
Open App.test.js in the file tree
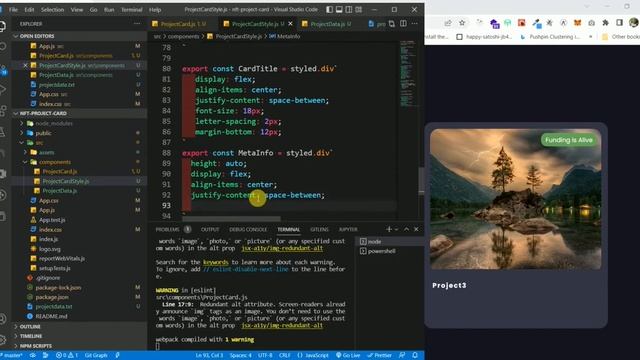(52, 220)
